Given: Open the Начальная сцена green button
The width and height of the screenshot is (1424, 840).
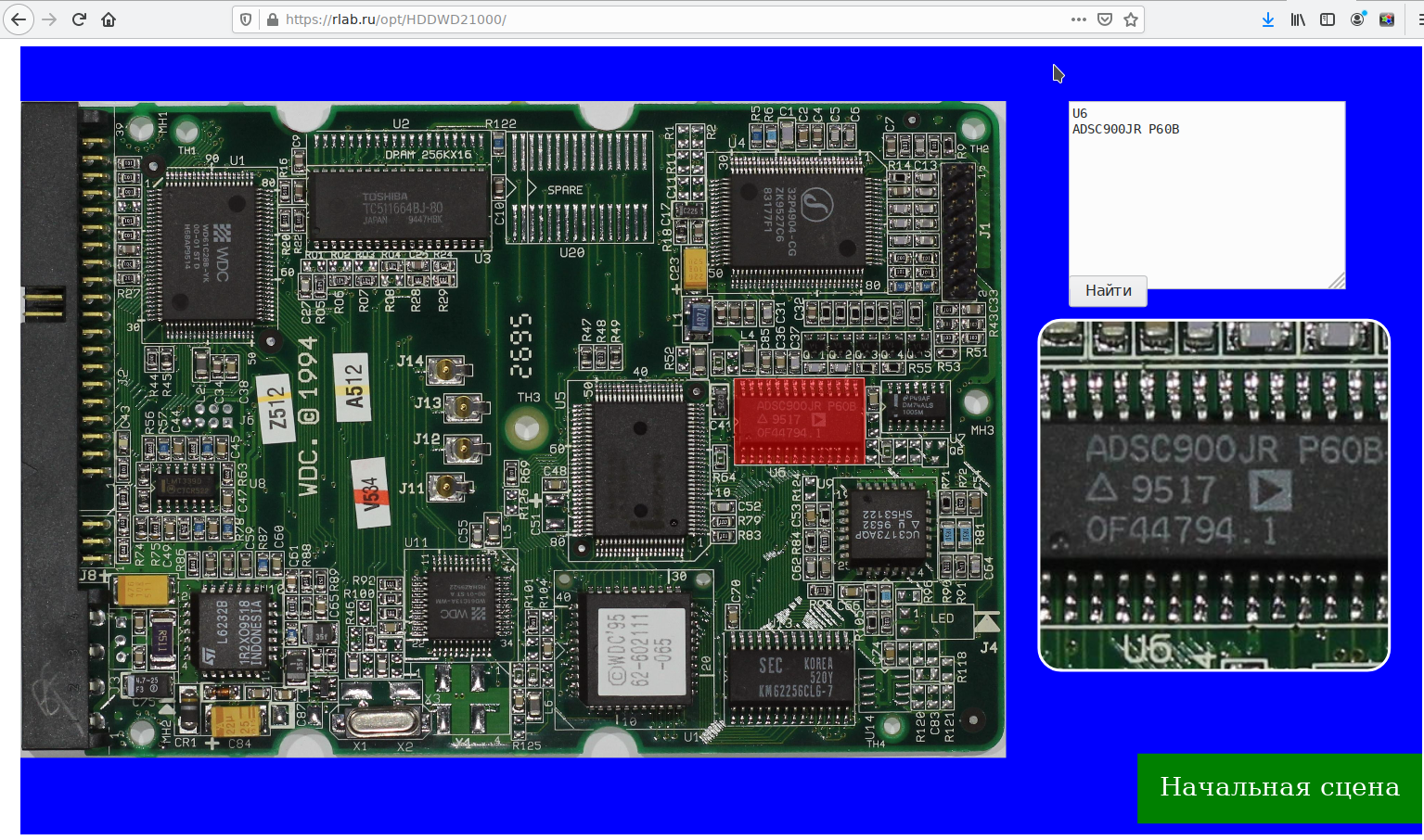Looking at the screenshot, I should tap(1279, 788).
